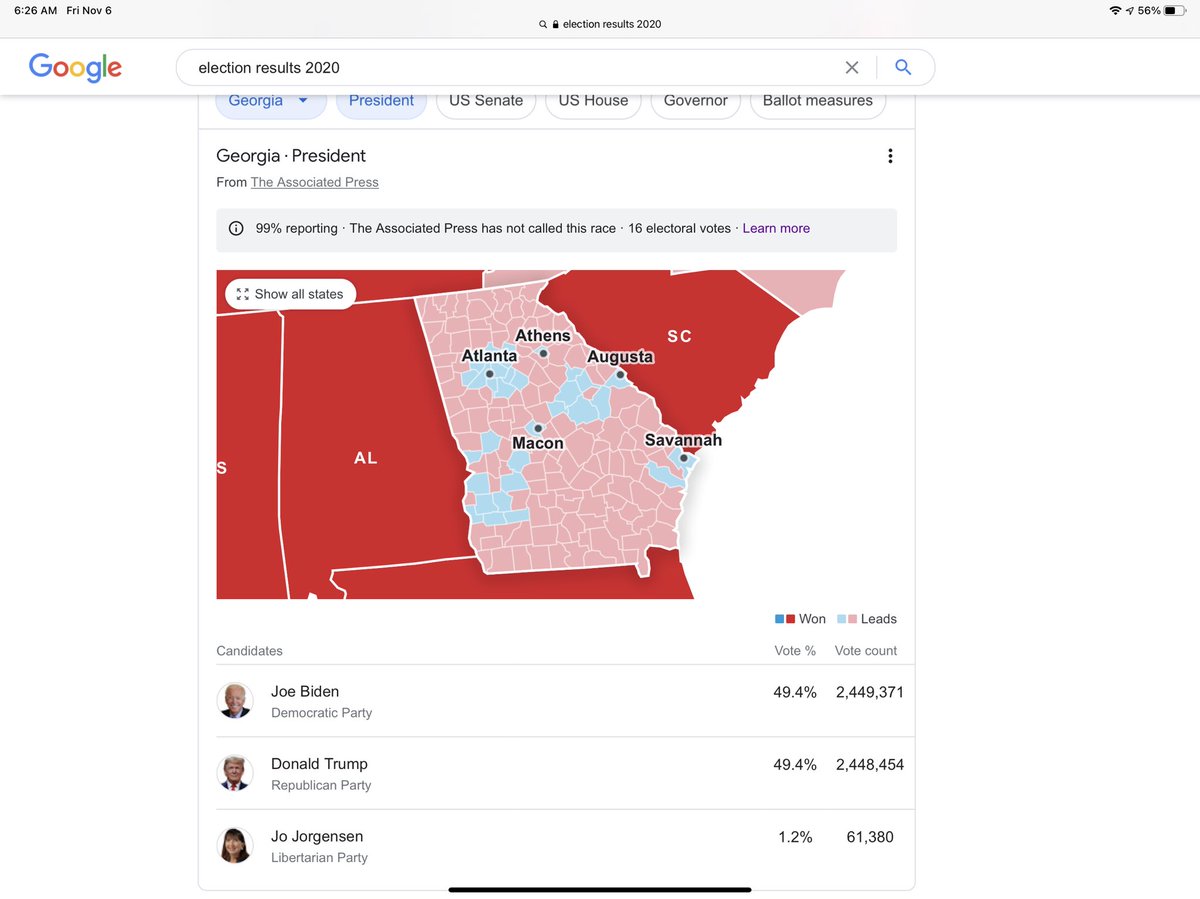Click the Jo Jorgensen candidate name
This screenshot has height=899, width=1200.
[x=317, y=836]
